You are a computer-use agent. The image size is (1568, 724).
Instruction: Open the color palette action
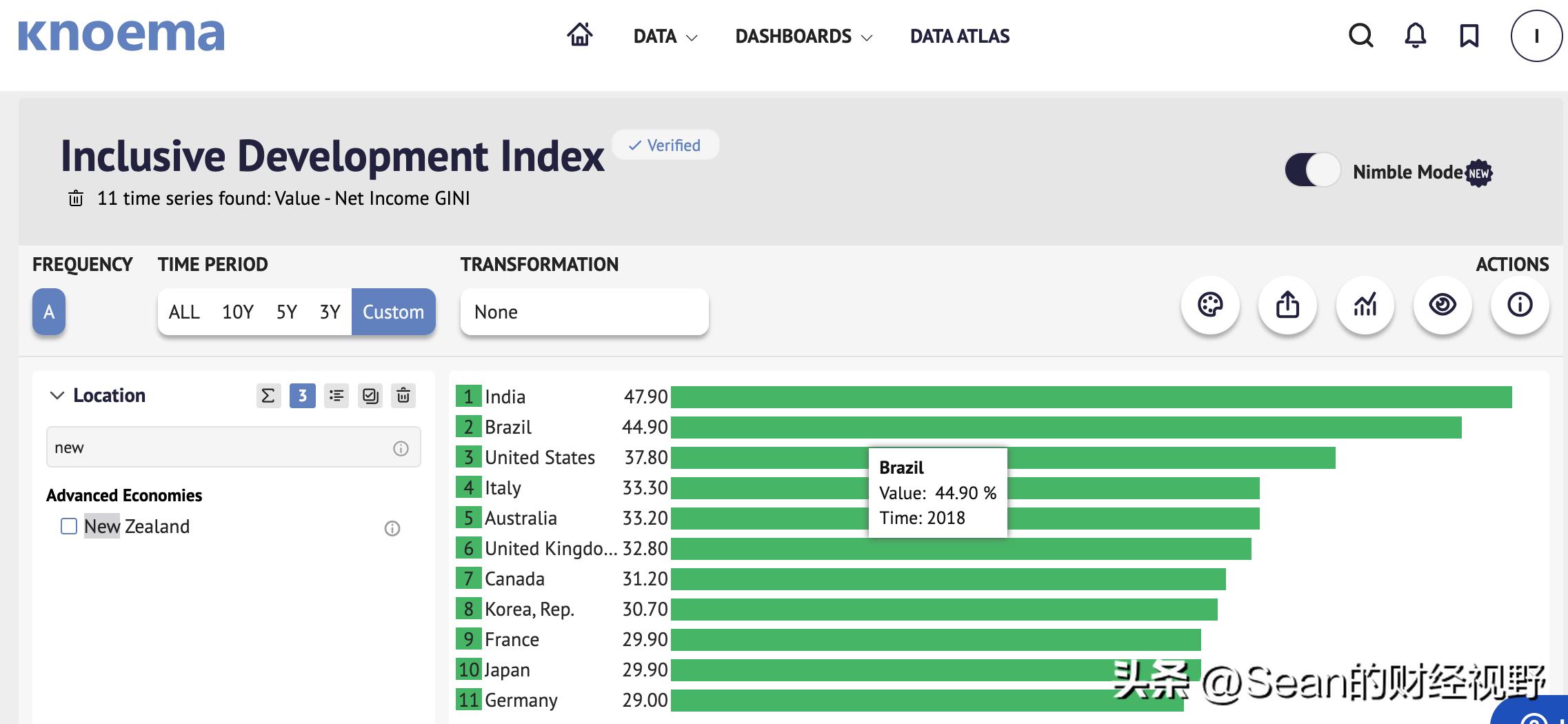pyautogui.click(x=1210, y=305)
